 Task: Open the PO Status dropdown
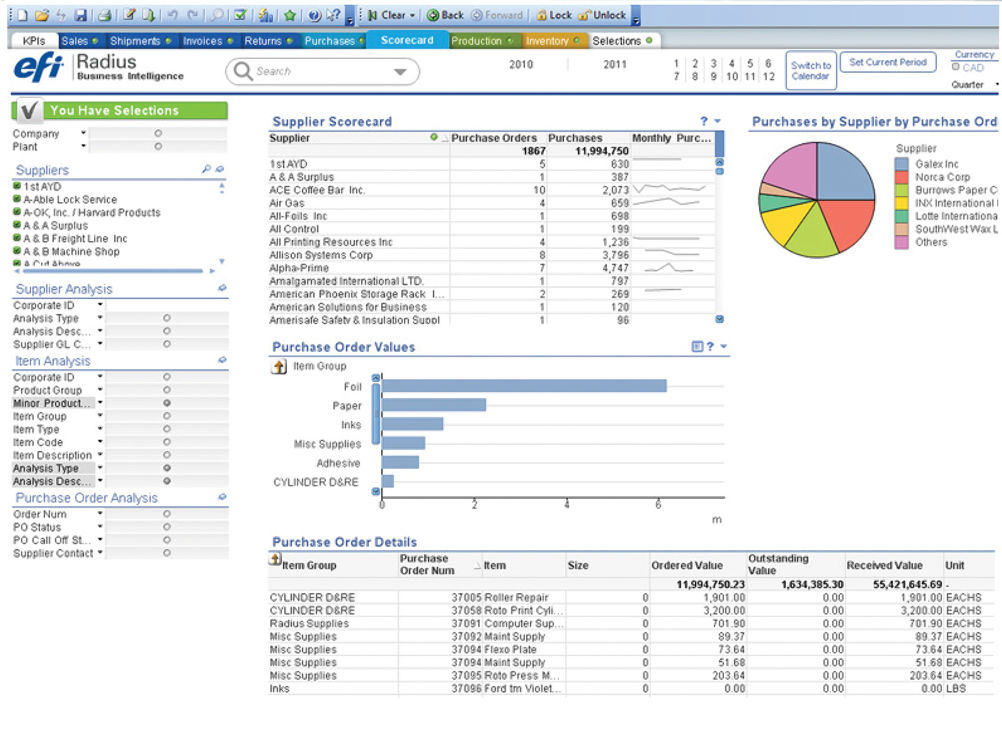tap(100, 526)
